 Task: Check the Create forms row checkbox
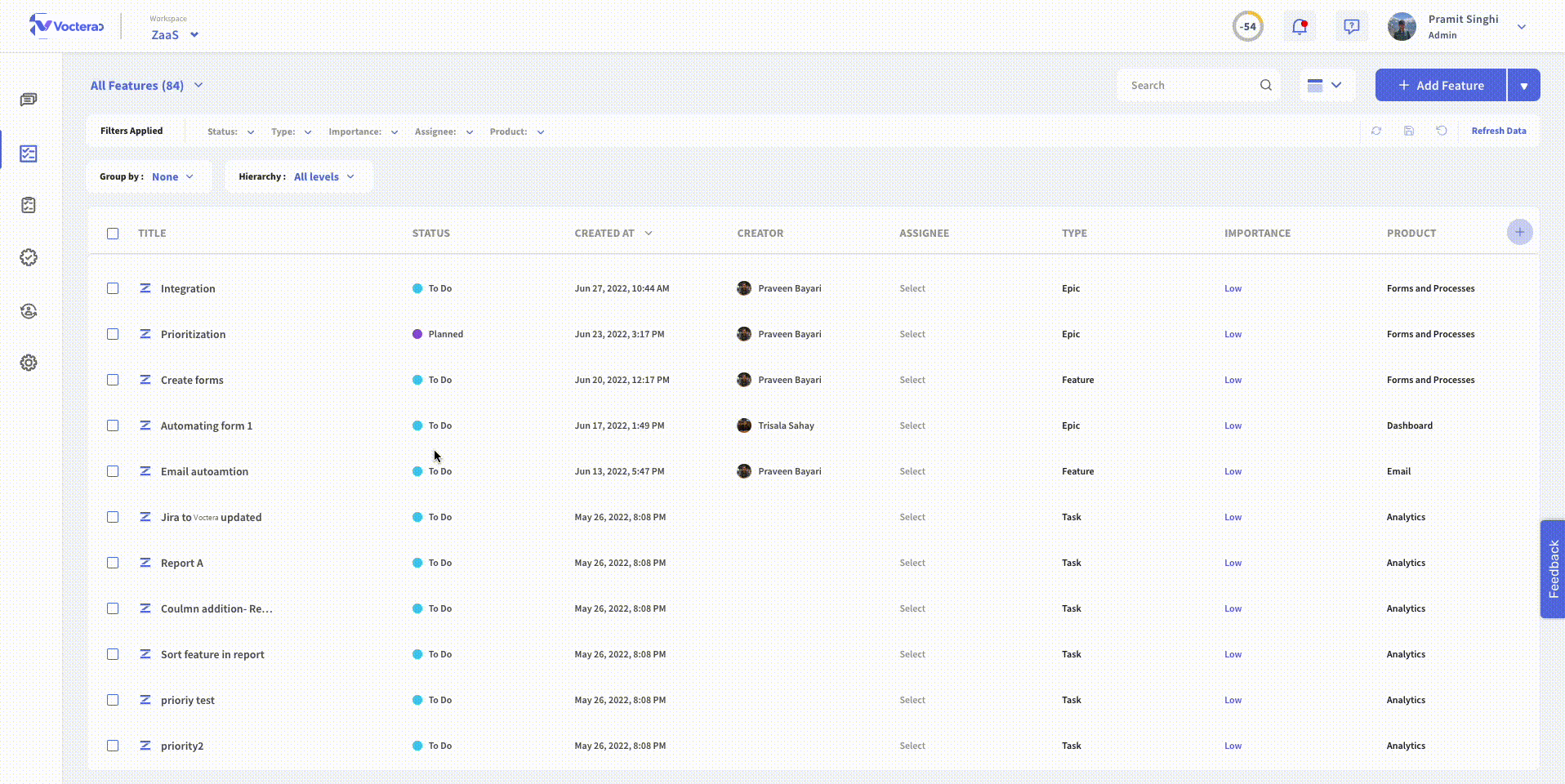pyautogui.click(x=113, y=380)
